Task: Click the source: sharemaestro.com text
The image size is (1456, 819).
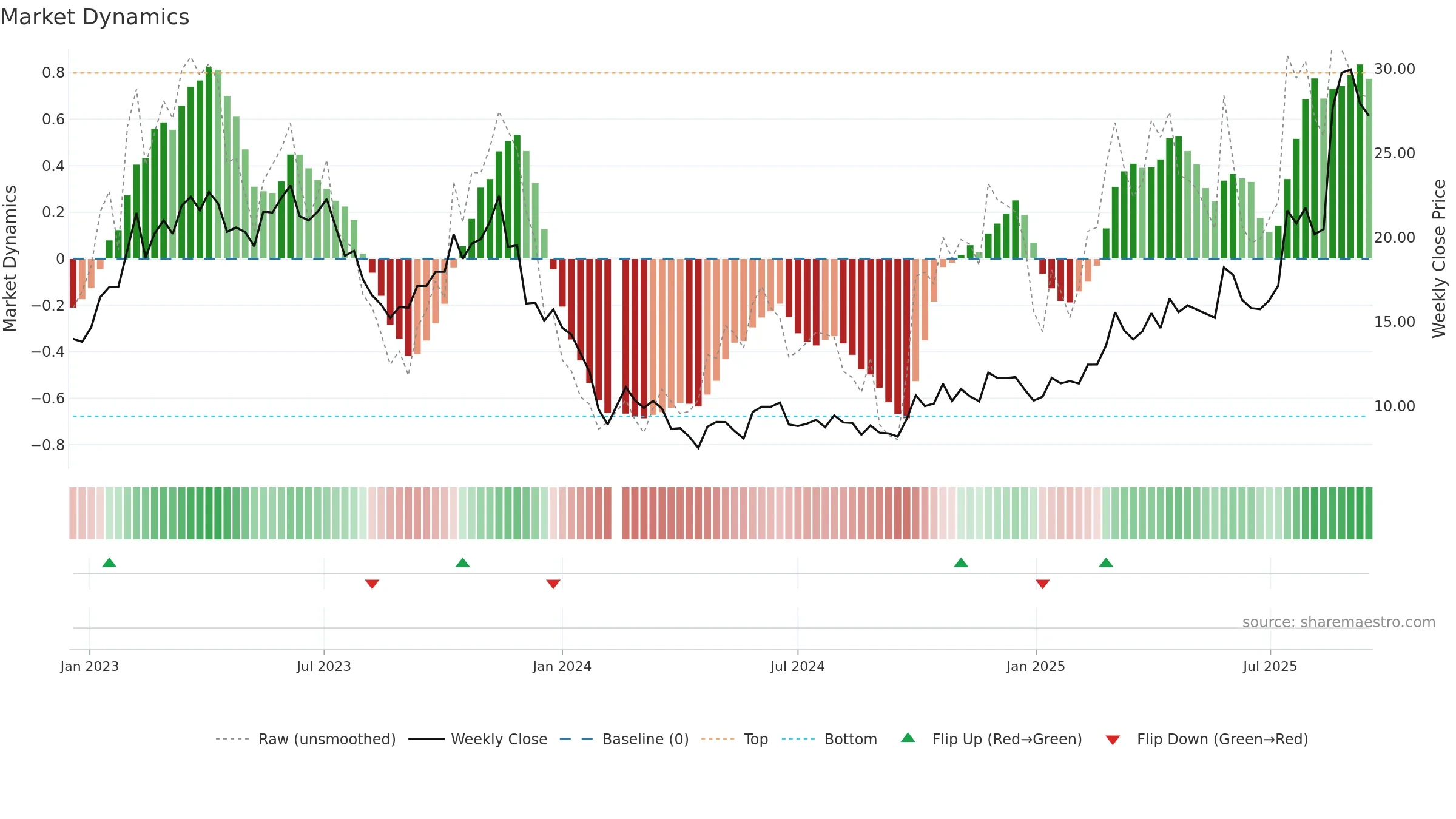Action: click(1339, 622)
